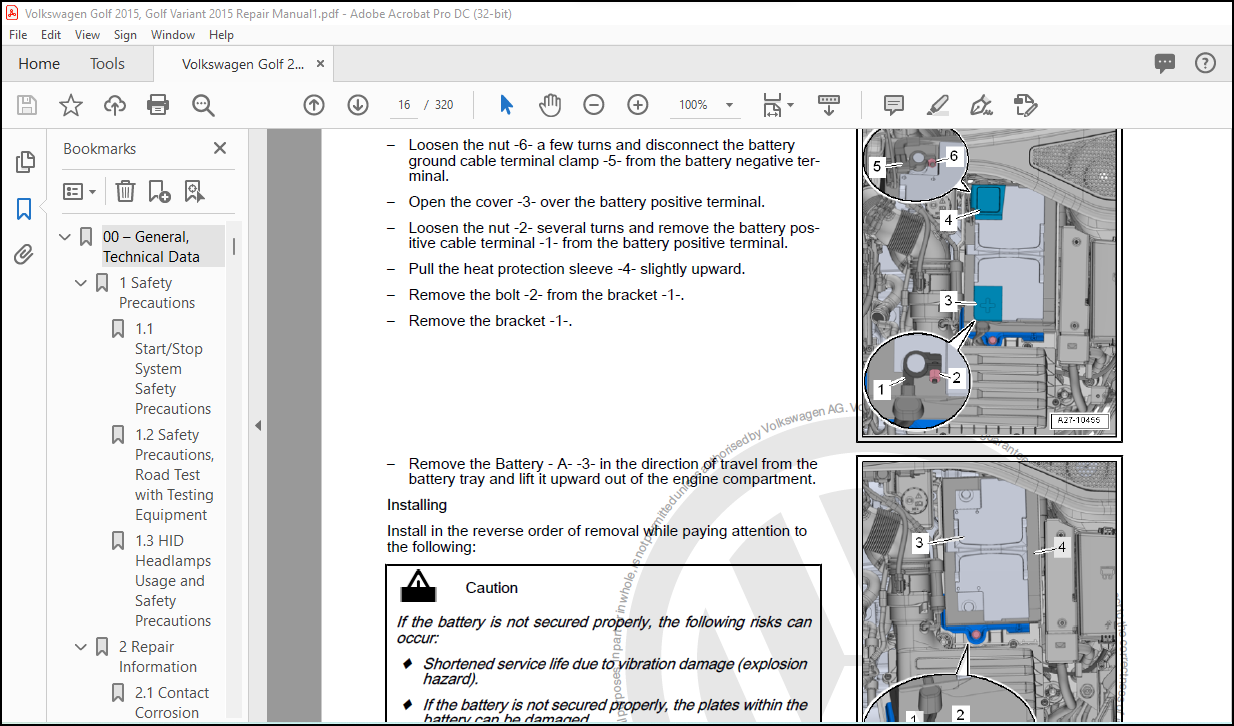Image resolution: width=1234 pixels, height=726 pixels.
Task: Click the Save file icon
Action: tap(27, 105)
